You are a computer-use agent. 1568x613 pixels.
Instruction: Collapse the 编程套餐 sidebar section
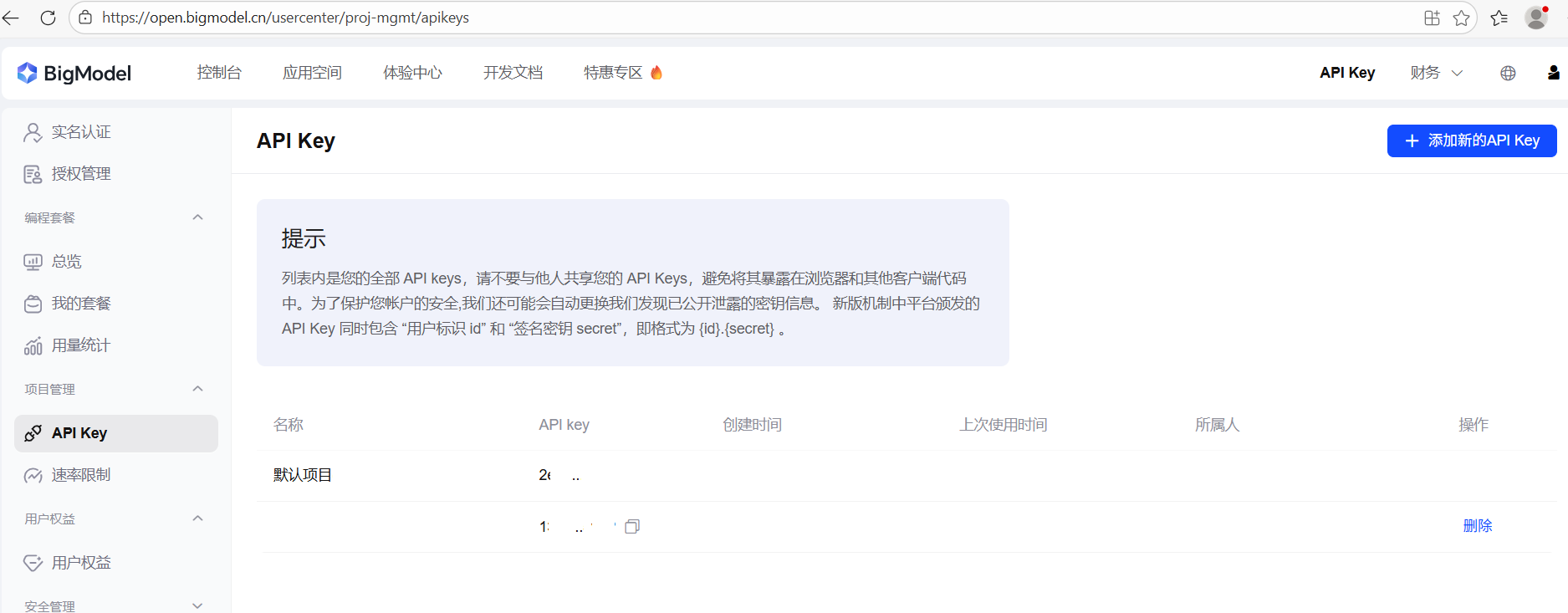click(197, 217)
